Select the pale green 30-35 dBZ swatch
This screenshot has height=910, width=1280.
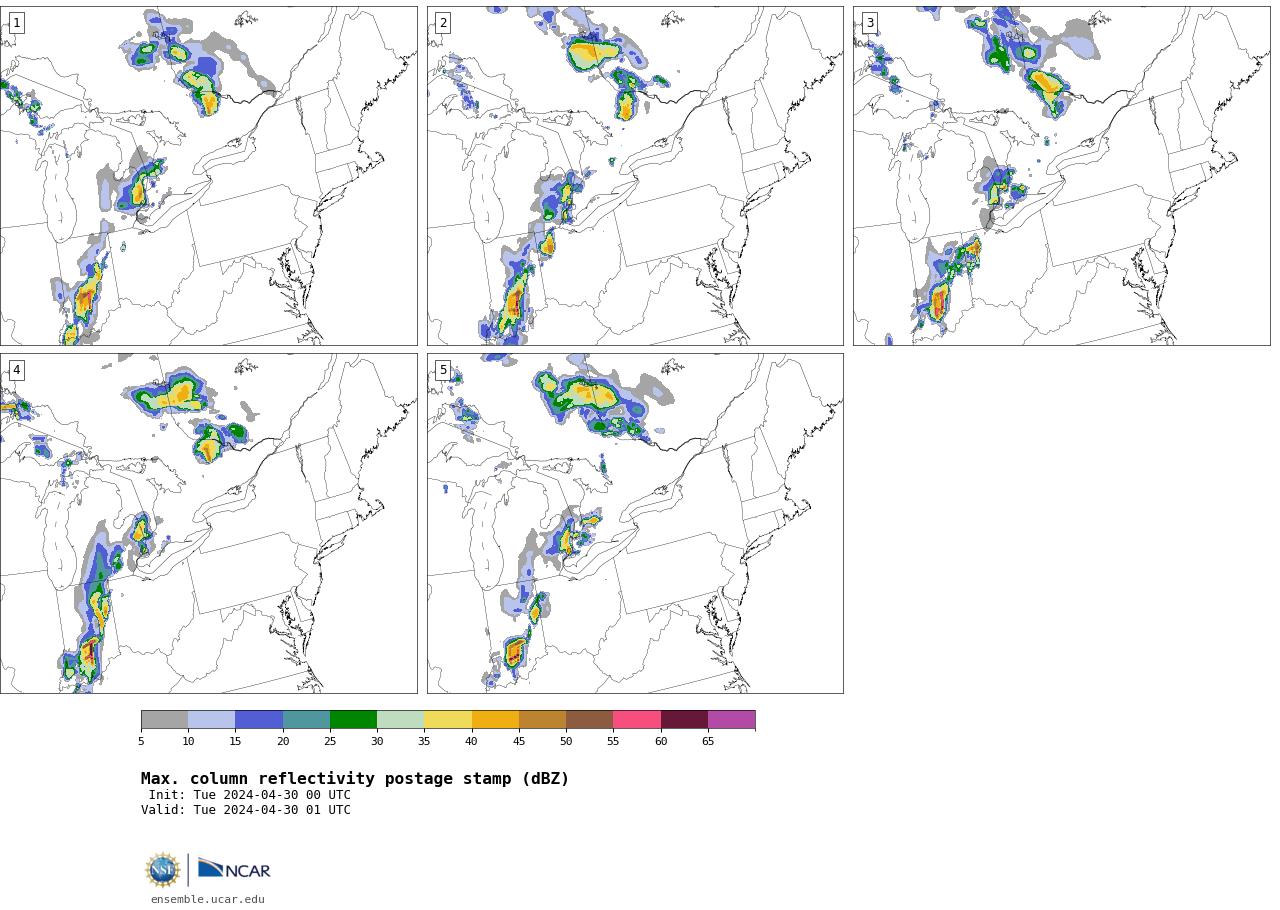pyautogui.click(x=400, y=720)
